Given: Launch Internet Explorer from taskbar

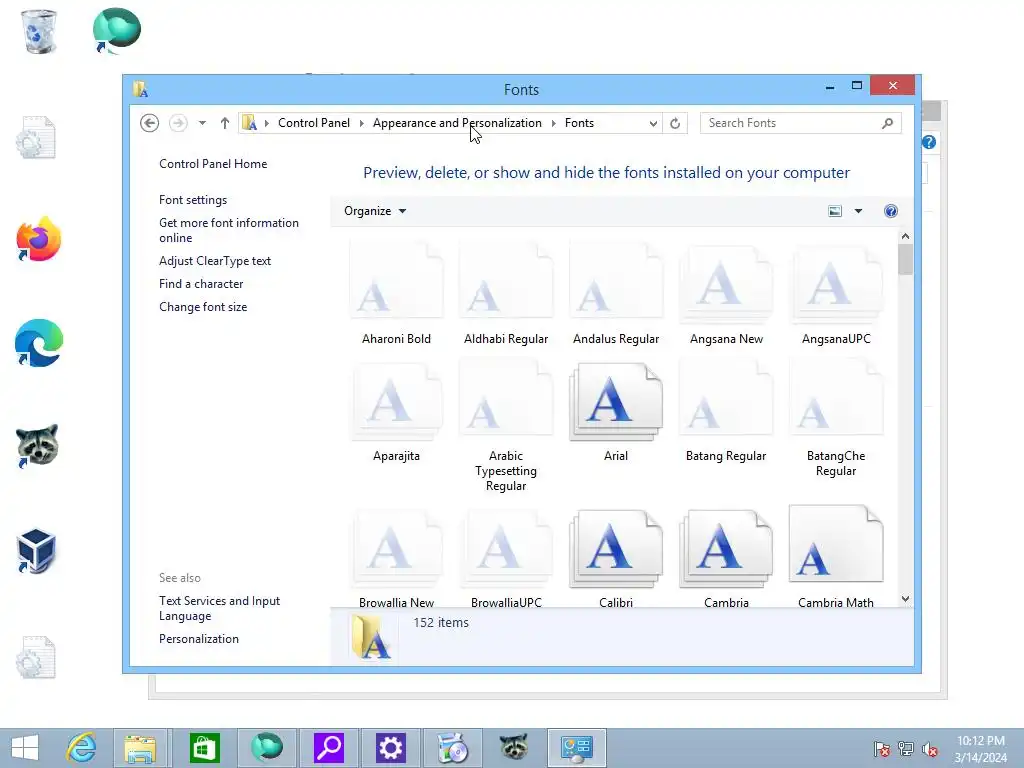Looking at the screenshot, I should (x=81, y=748).
